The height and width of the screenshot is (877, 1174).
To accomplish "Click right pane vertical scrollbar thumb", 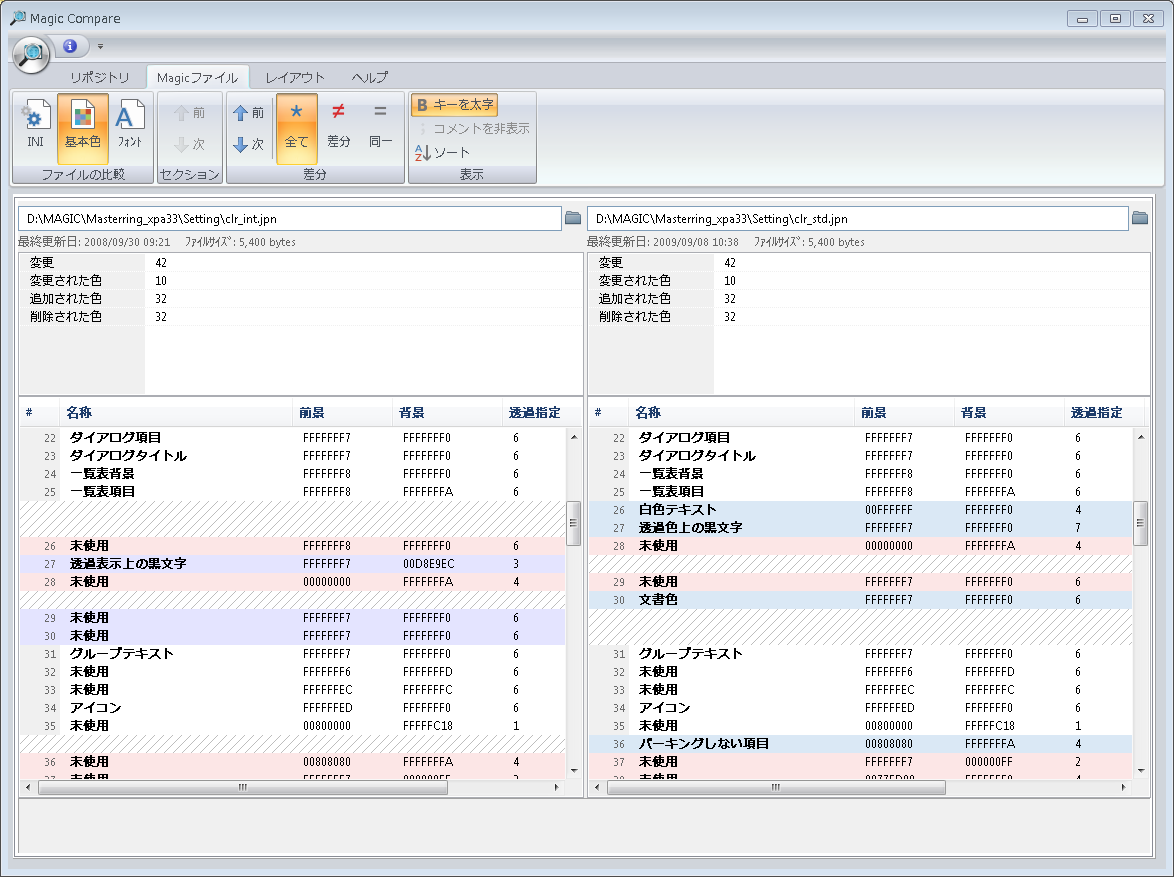I will point(1141,524).
